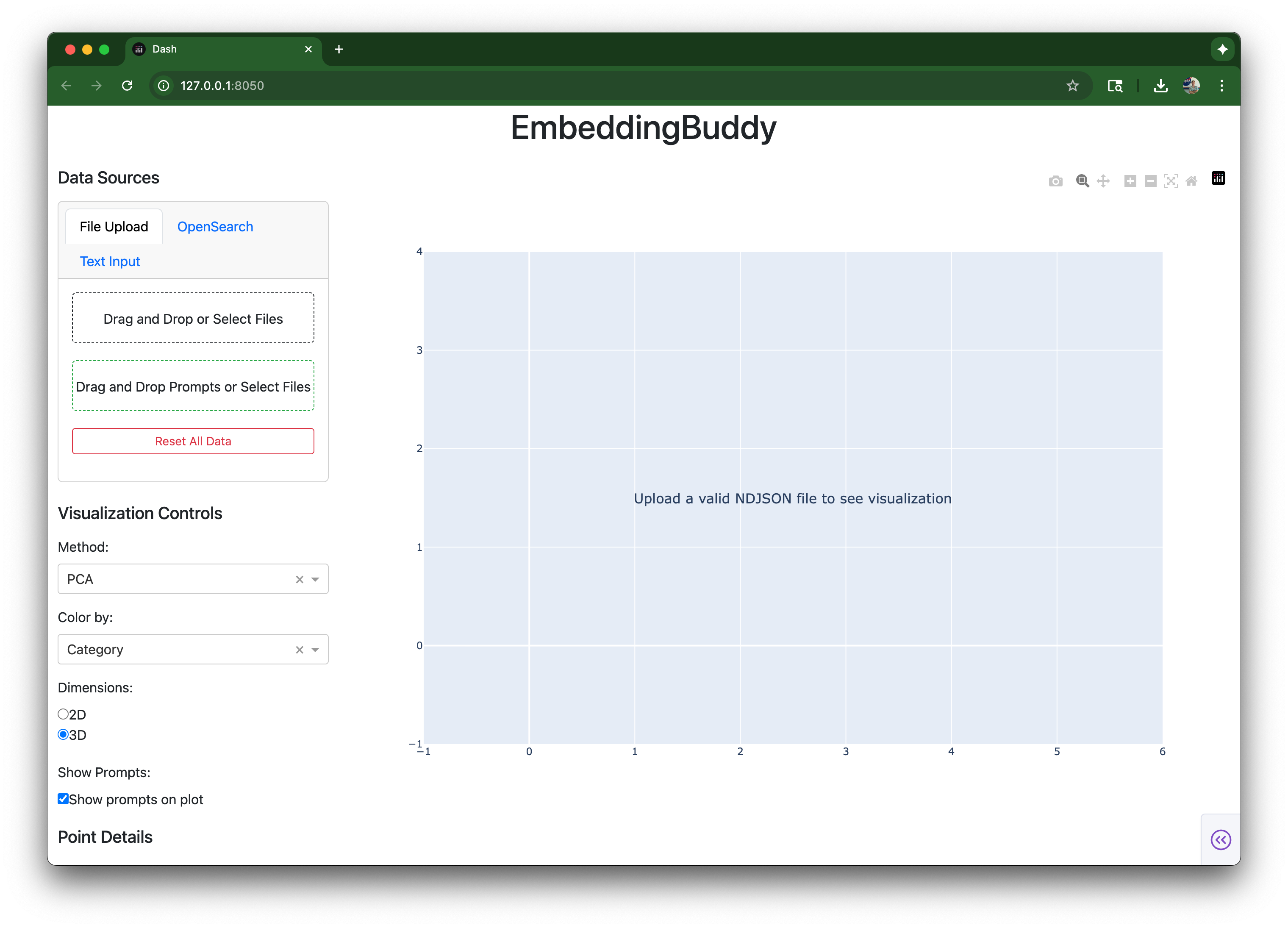Click the Plotly logo icon
The image size is (1288, 928).
point(1218,178)
